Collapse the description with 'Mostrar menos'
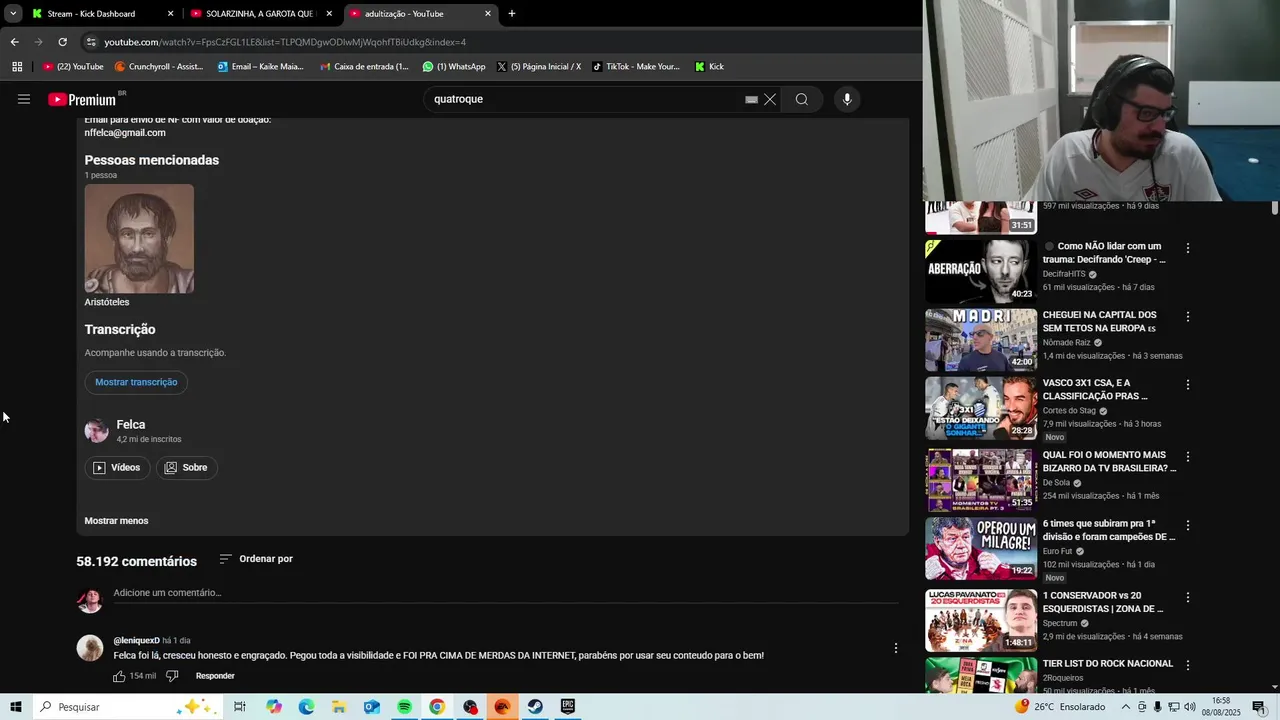This screenshot has width=1280, height=720. tap(116, 521)
